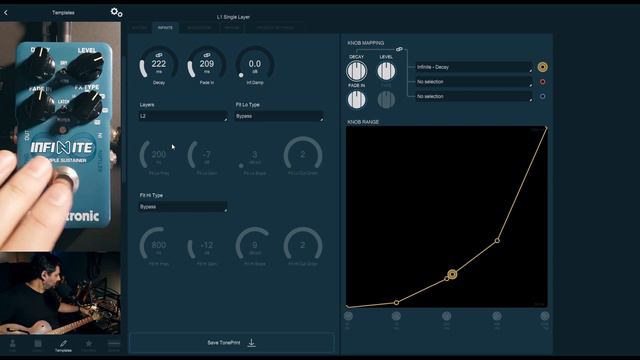
Task: Open the star Favorites bottom navigation icon
Action: (89, 346)
